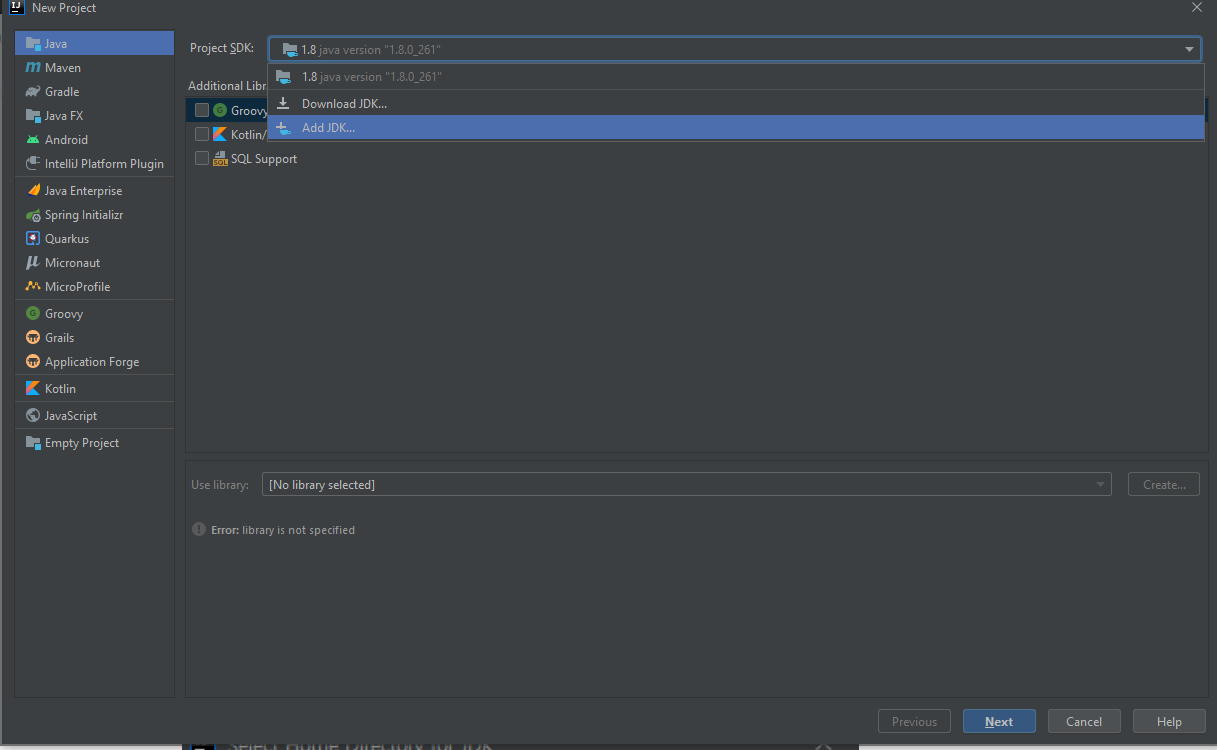Close the New Project dialog
This screenshot has width=1217, height=750.
click(1197, 8)
